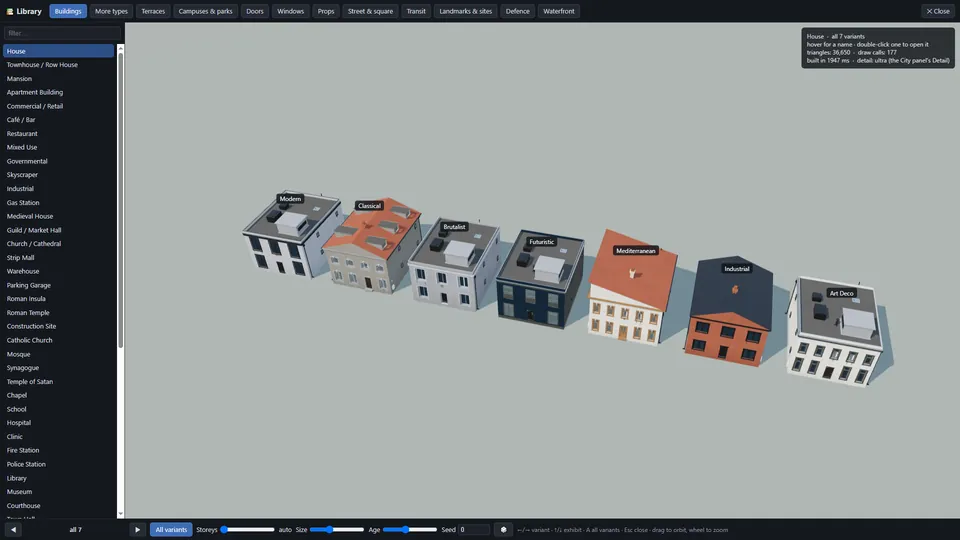Select Mixed Use in the list

pos(59,148)
